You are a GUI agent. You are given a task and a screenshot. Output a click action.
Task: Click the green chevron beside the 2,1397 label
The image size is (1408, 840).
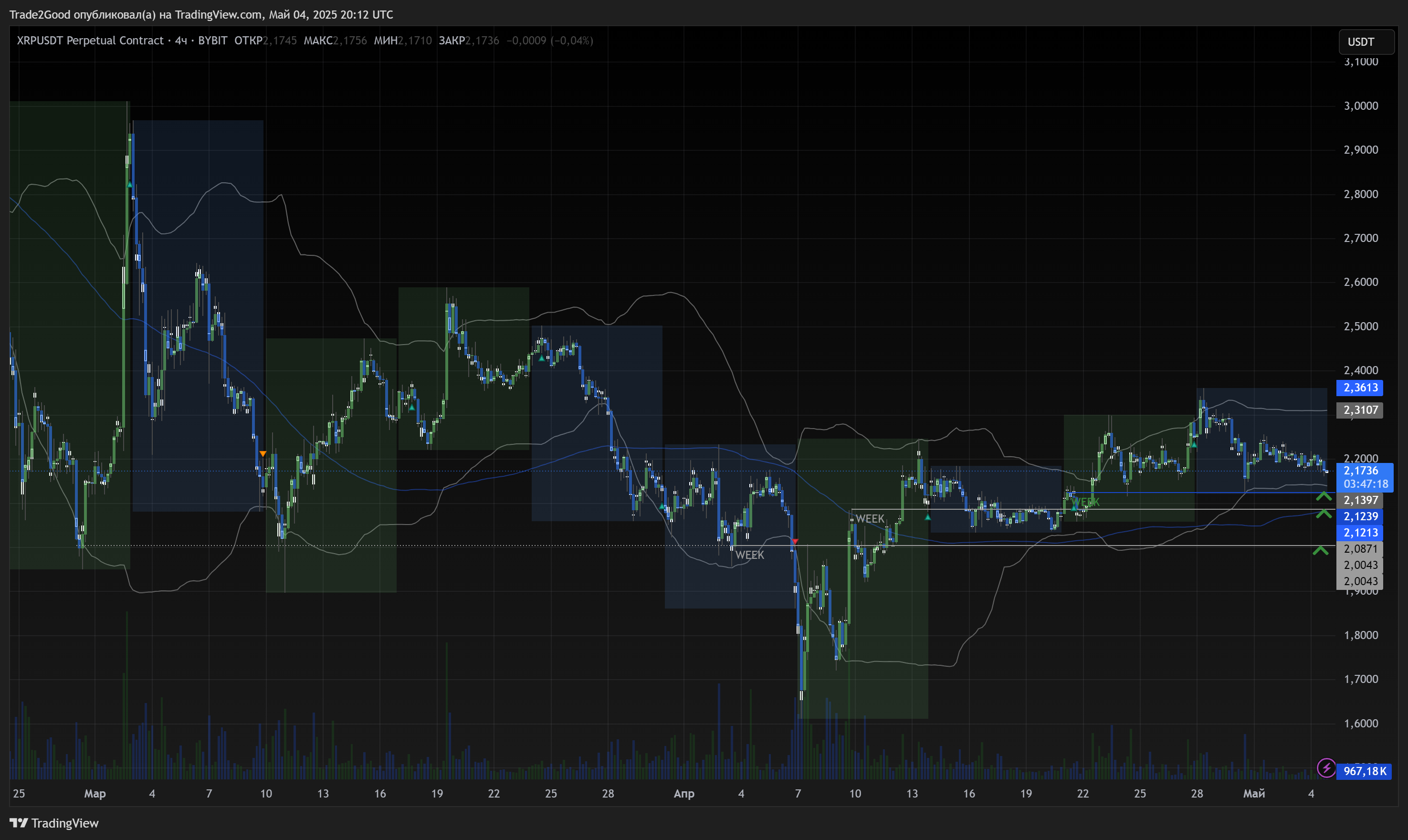tap(1323, 496)
